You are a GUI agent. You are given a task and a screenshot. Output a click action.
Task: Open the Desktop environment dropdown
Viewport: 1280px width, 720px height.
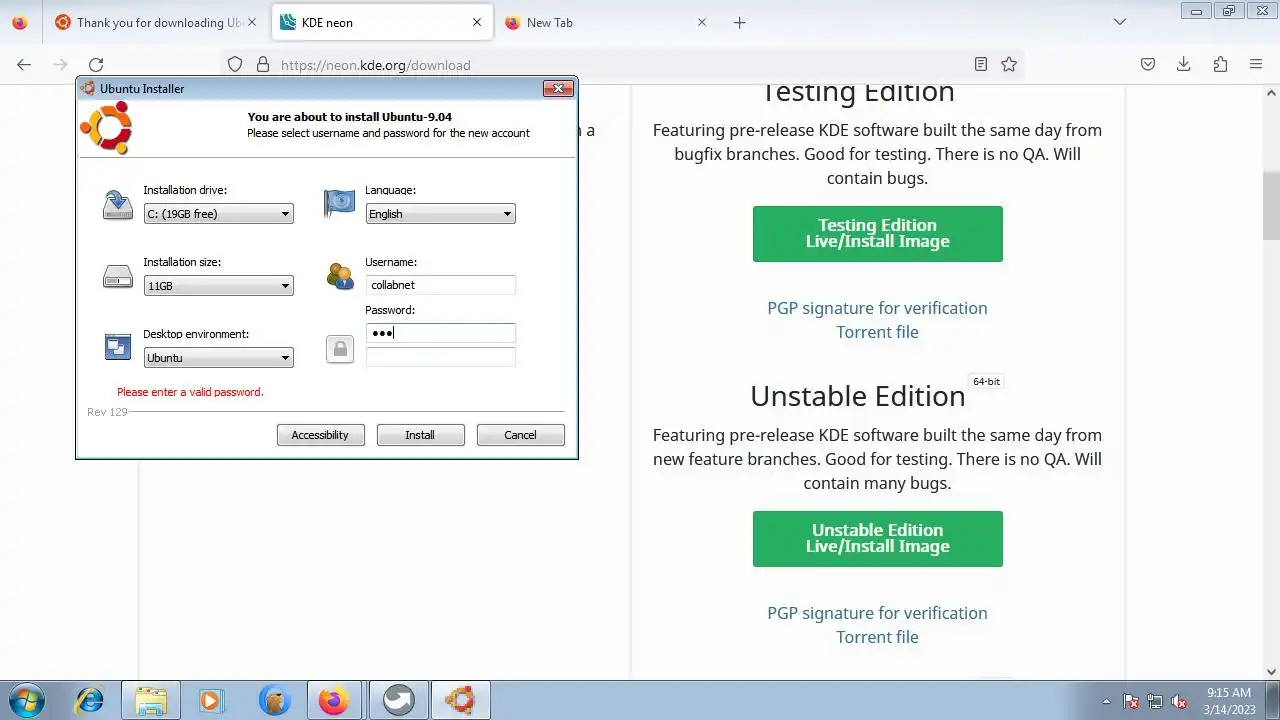(218, 358)
